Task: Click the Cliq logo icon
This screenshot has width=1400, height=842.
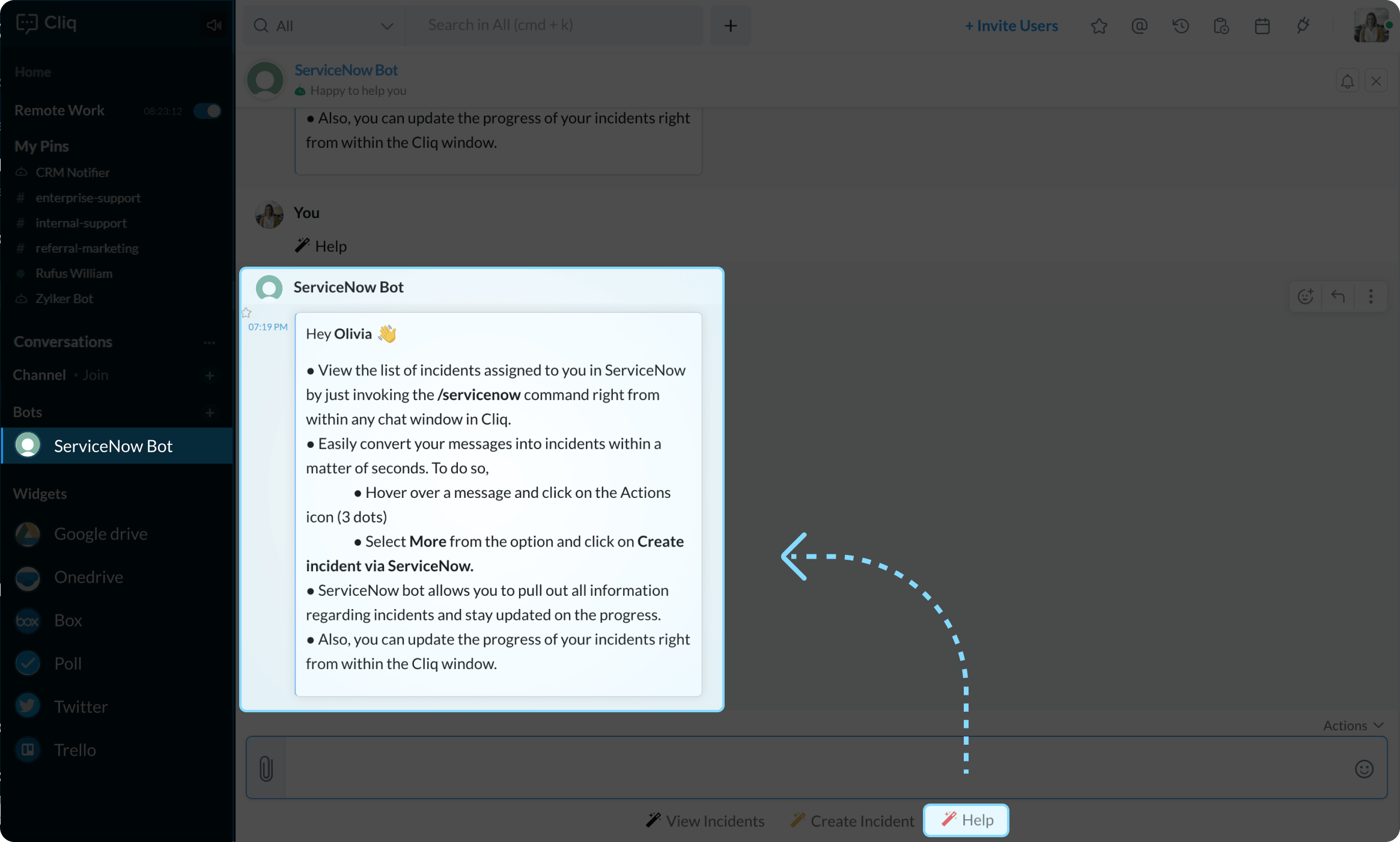Action: tap(26, 23)
